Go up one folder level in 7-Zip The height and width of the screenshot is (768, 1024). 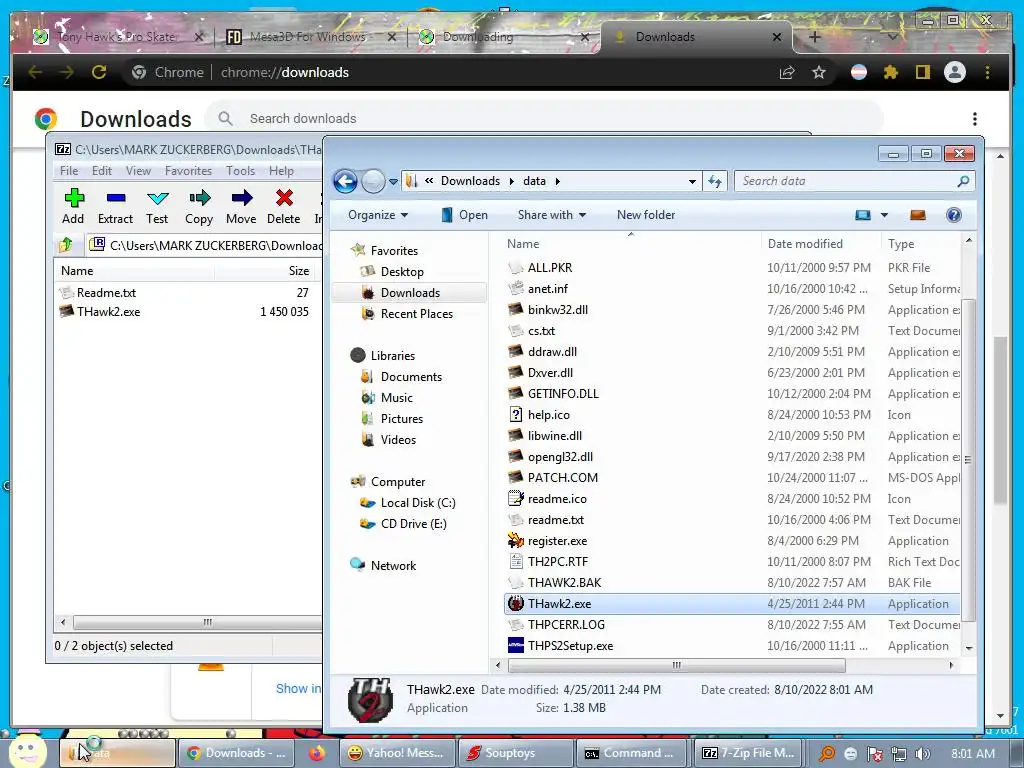(x=66, y=245)
